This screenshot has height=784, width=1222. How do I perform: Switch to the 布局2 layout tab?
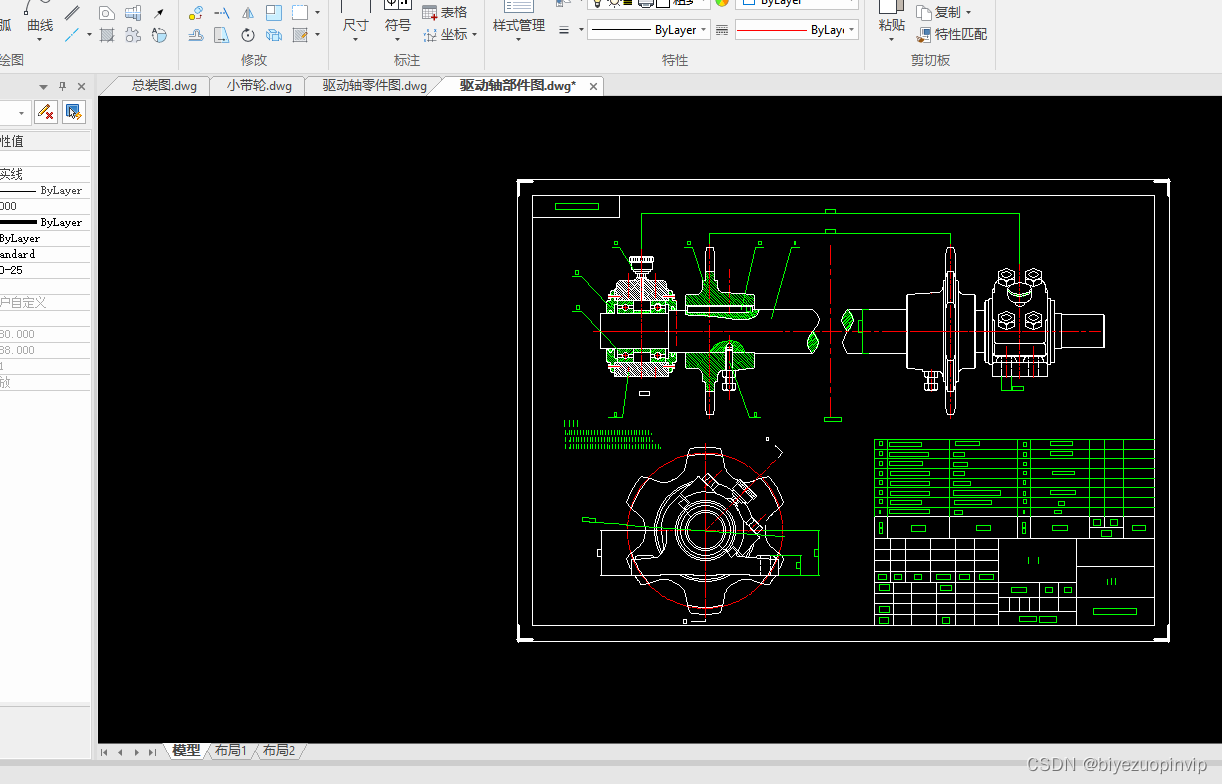pyautogui.click(x=279, y=751)
